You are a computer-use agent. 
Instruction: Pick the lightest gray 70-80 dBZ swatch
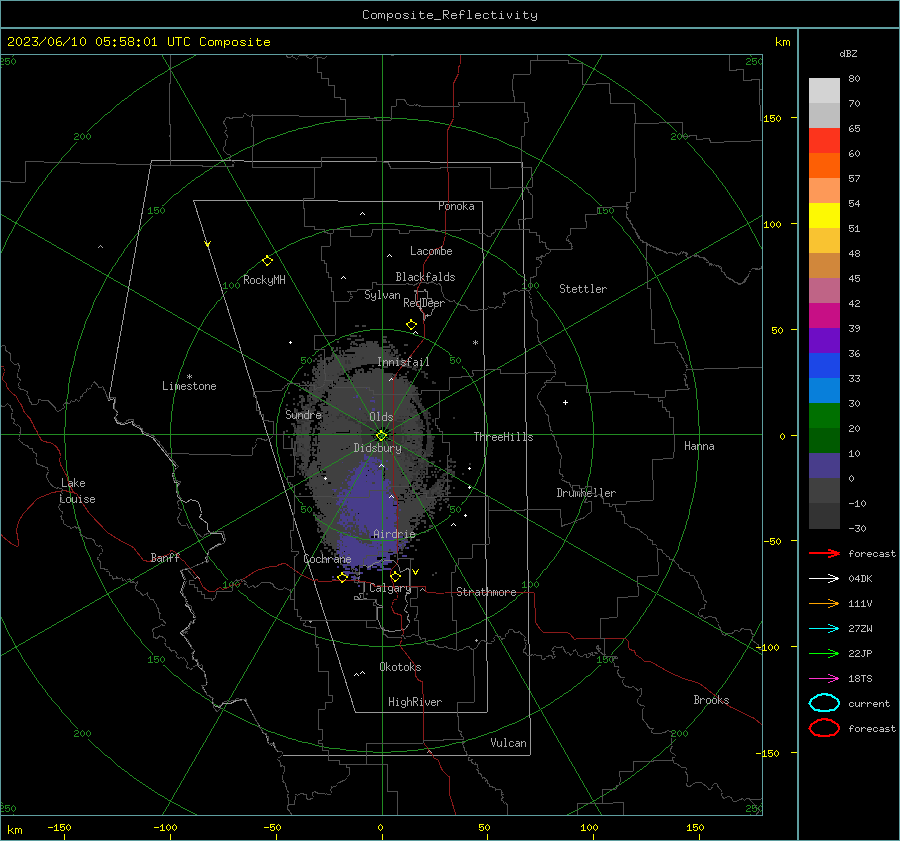[x=824, y=91]
